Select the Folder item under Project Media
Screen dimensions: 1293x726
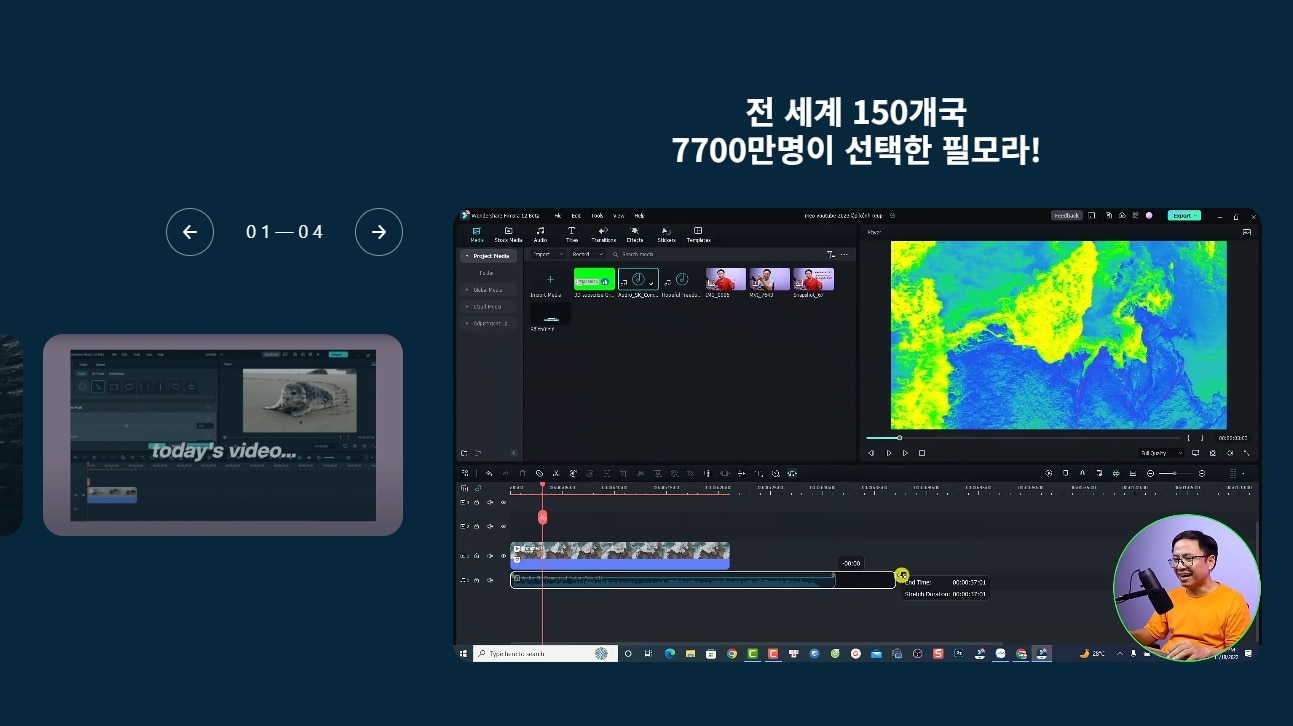[486, 272]
